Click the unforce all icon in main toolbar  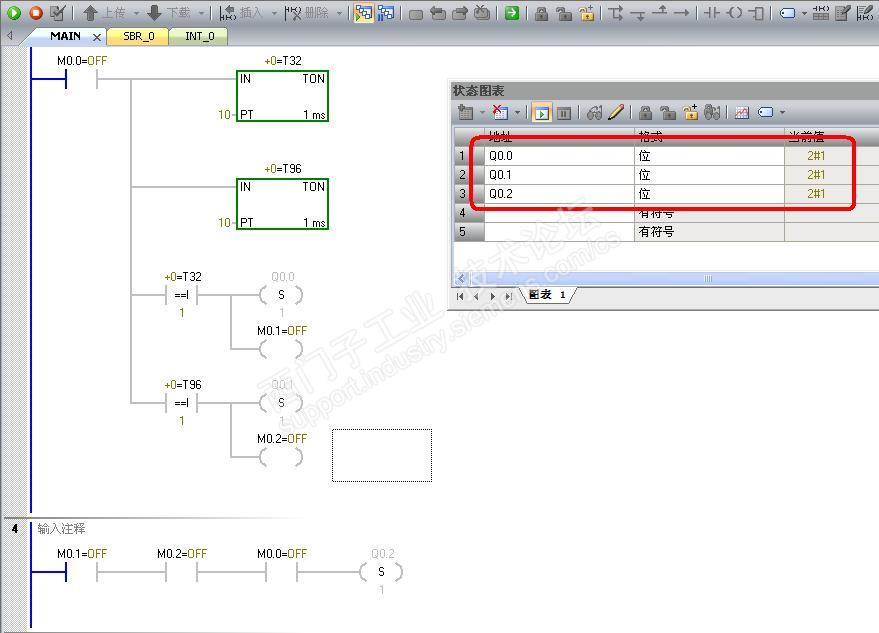coord(586,13)
